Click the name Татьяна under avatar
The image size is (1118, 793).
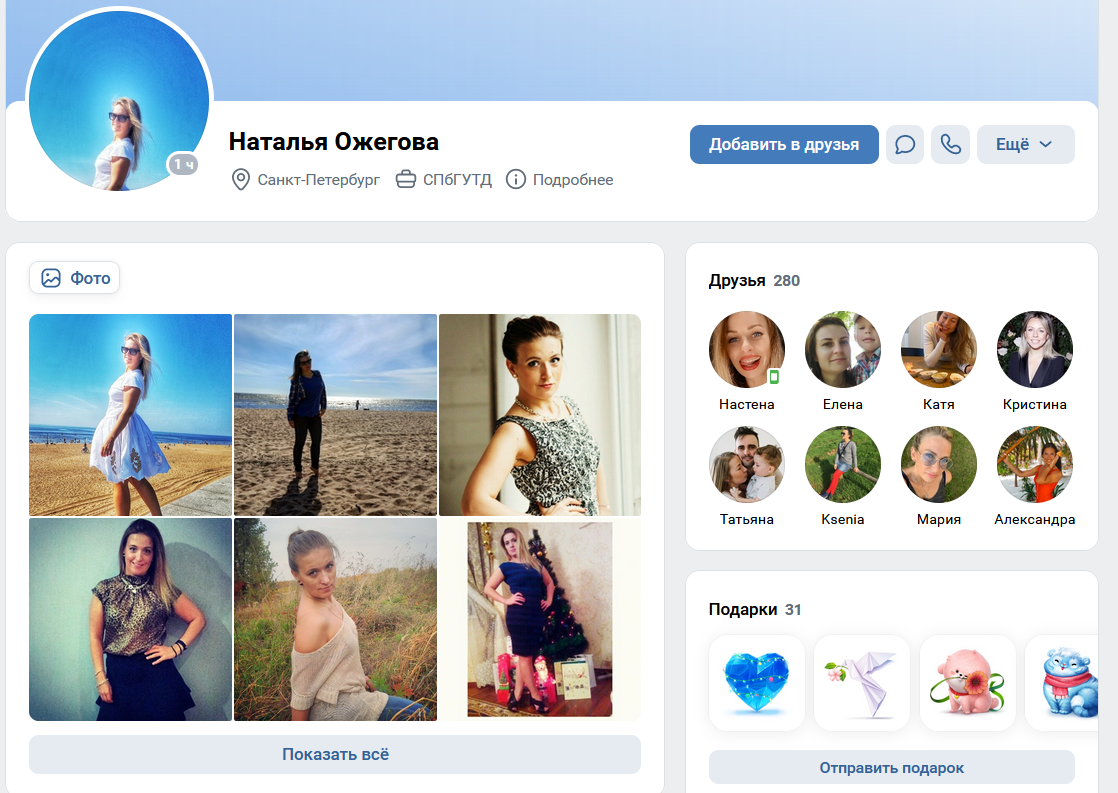747,519
